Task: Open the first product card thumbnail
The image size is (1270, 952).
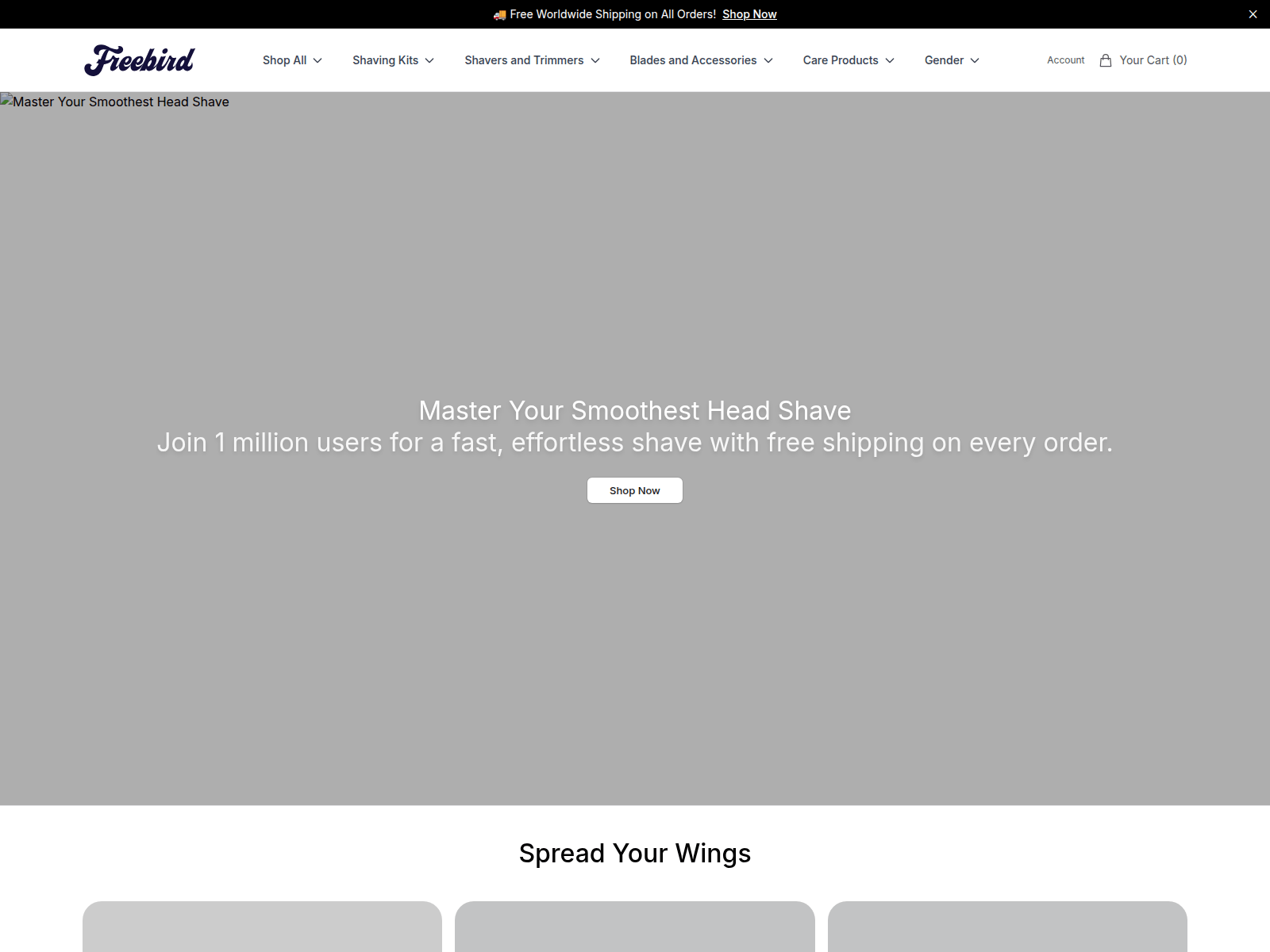Action: (262, 927)
